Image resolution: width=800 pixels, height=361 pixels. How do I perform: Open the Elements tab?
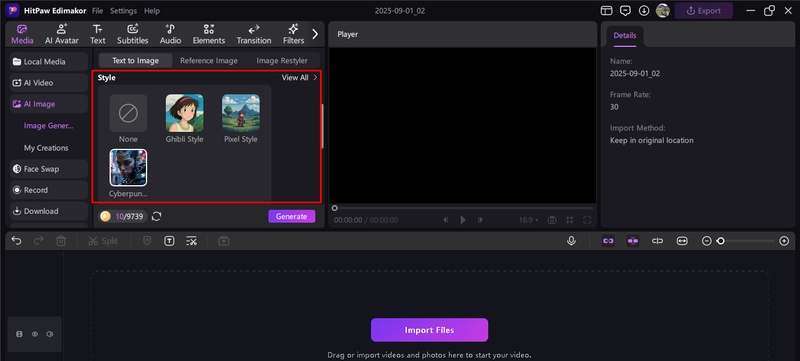pyautogui.click(x=209, y=34)
